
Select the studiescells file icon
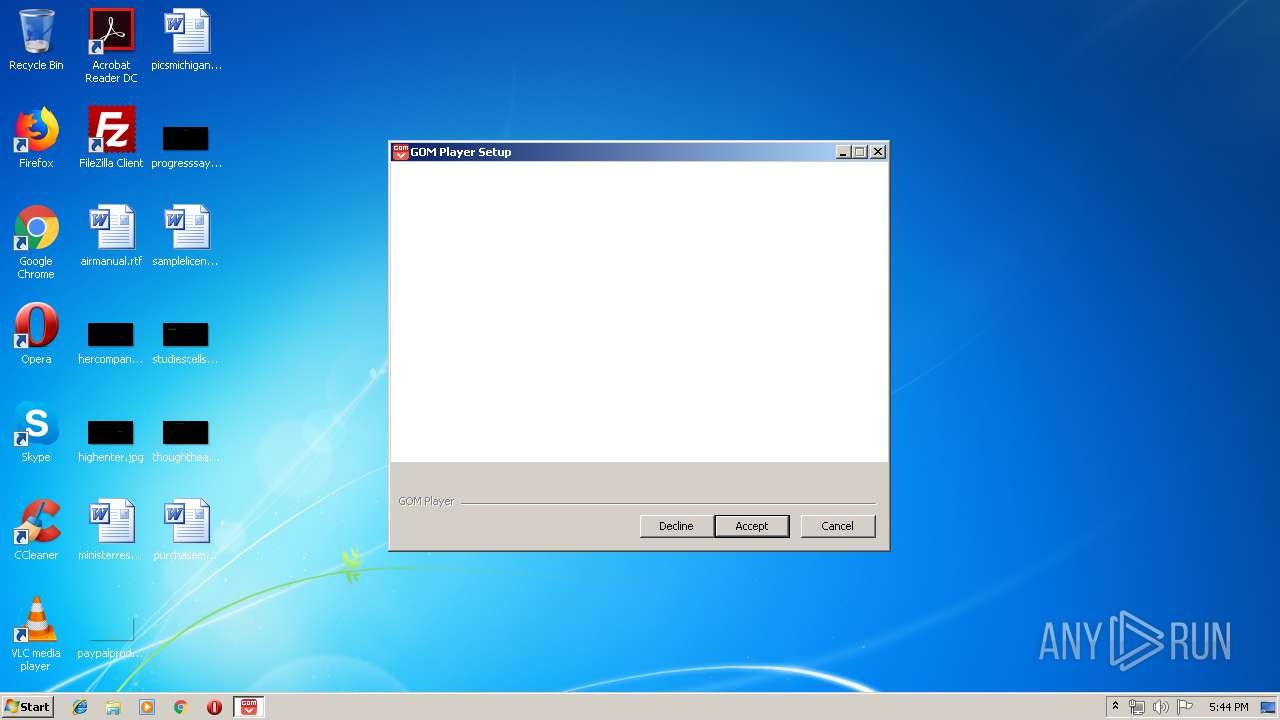pos(186,343)
